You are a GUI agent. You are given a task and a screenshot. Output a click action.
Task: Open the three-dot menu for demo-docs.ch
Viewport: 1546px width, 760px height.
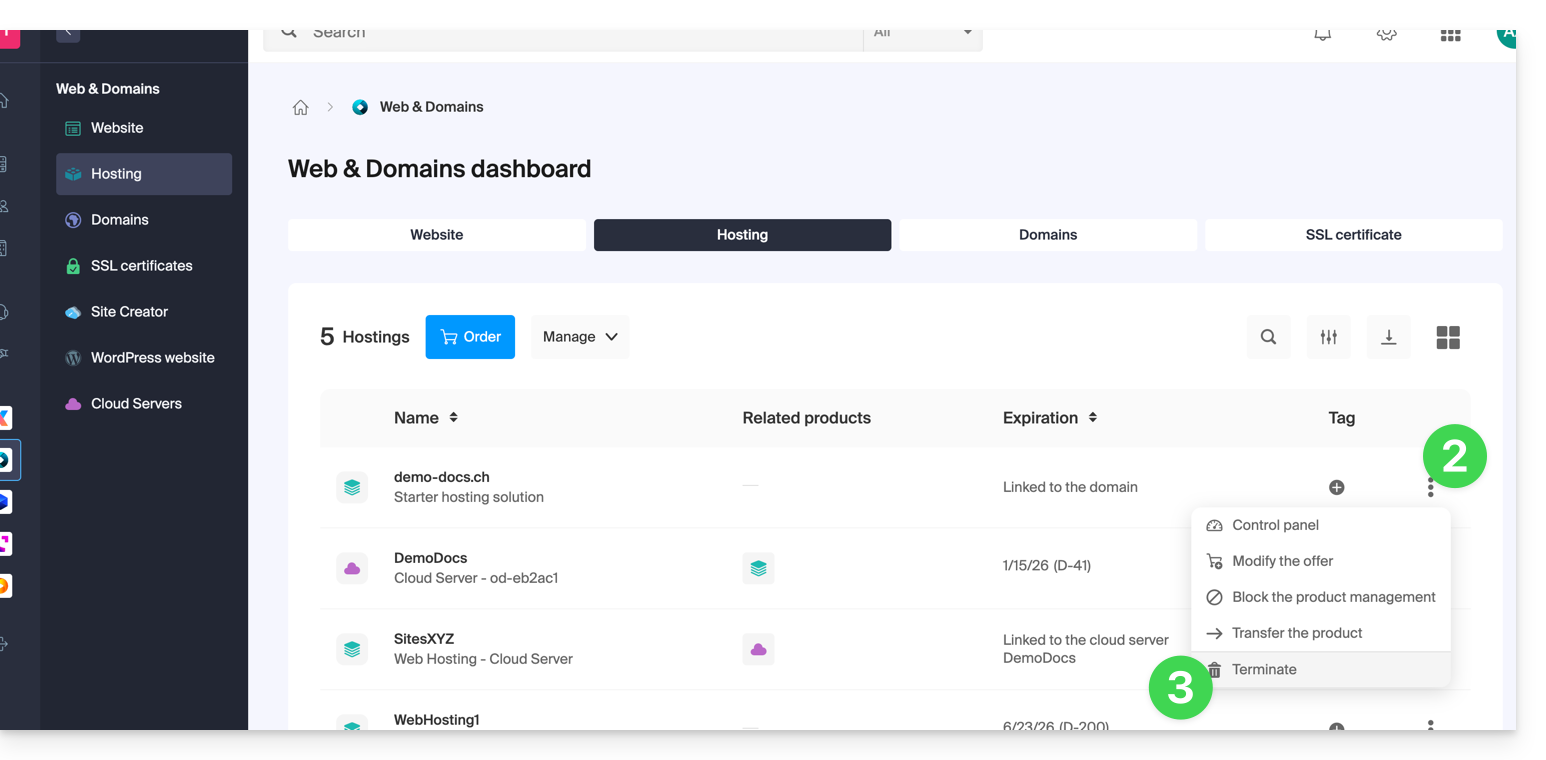[1430, 488]
